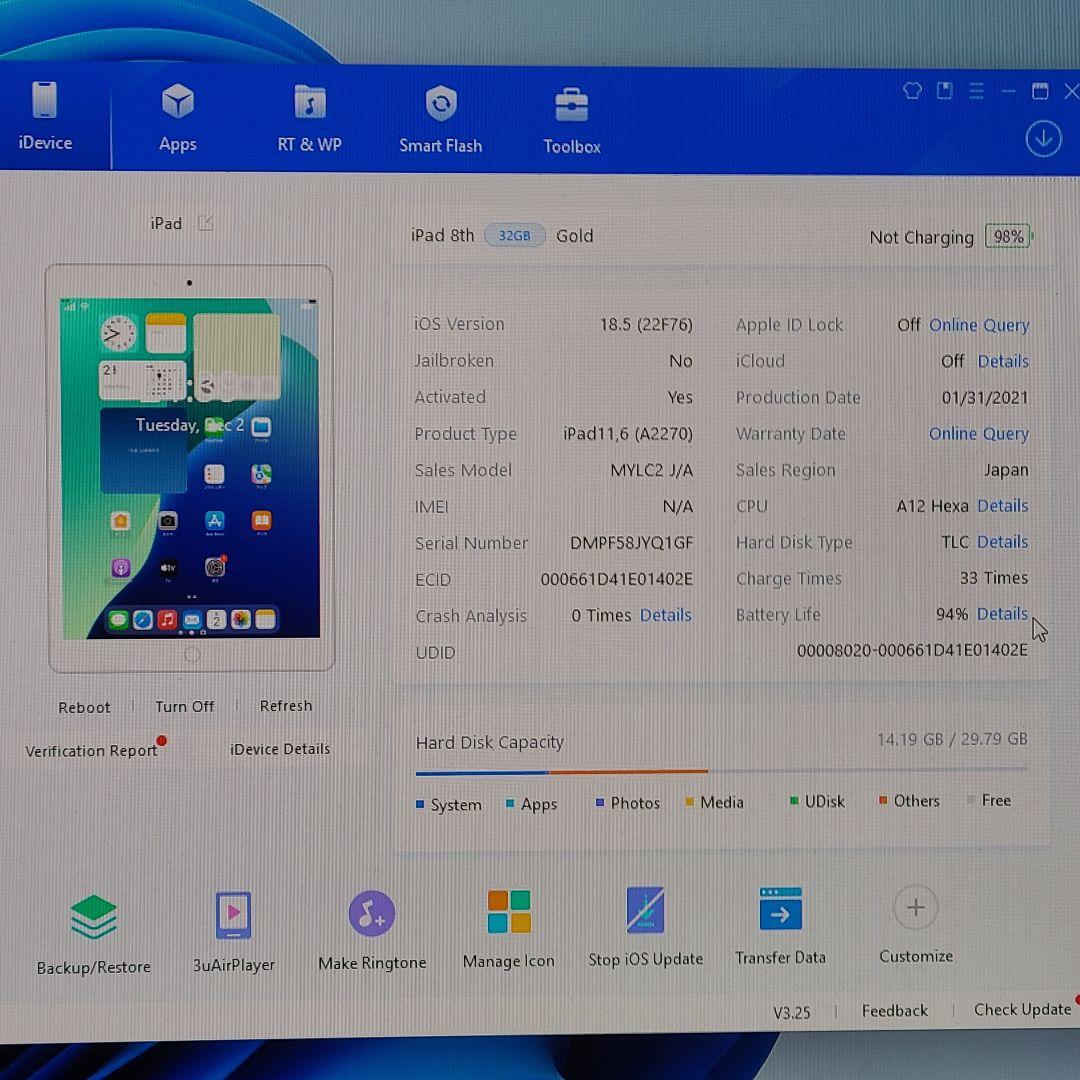Screen dimensions: 1080x1080
Task: Open the hamburger menu at top right
Action: [976, 90]
